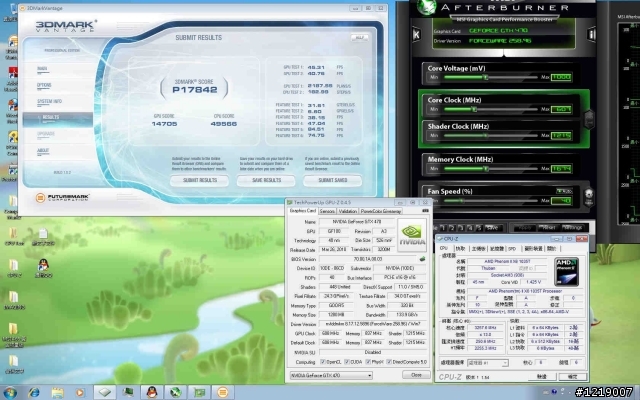Toggle the OpenCL checkbox in GPU-Z

(x=323, y=362)
